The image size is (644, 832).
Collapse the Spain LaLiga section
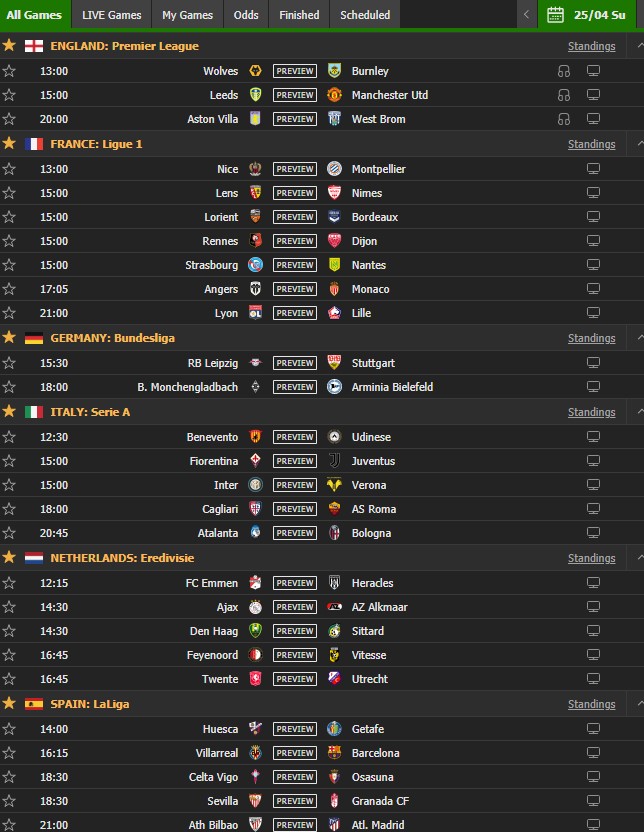[639, 704]
